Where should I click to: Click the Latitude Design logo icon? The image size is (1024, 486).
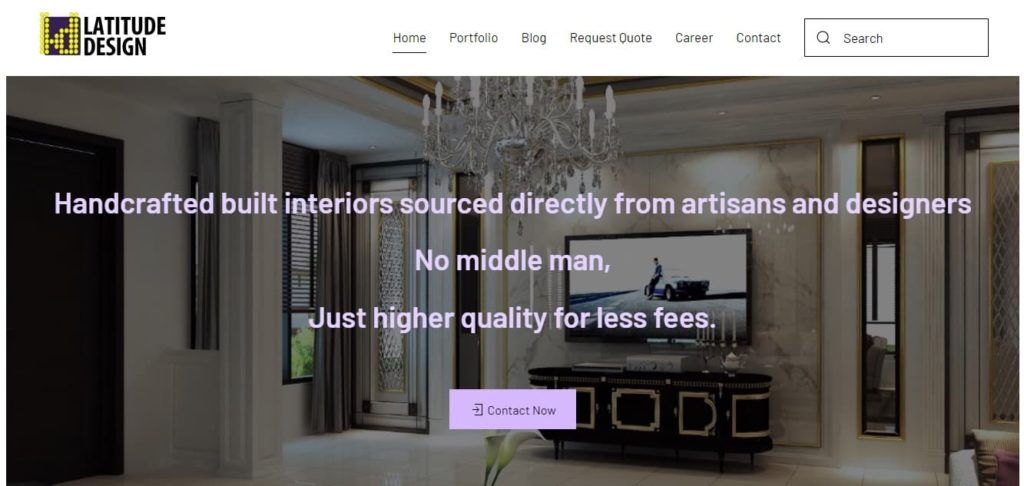coord(60,34)
